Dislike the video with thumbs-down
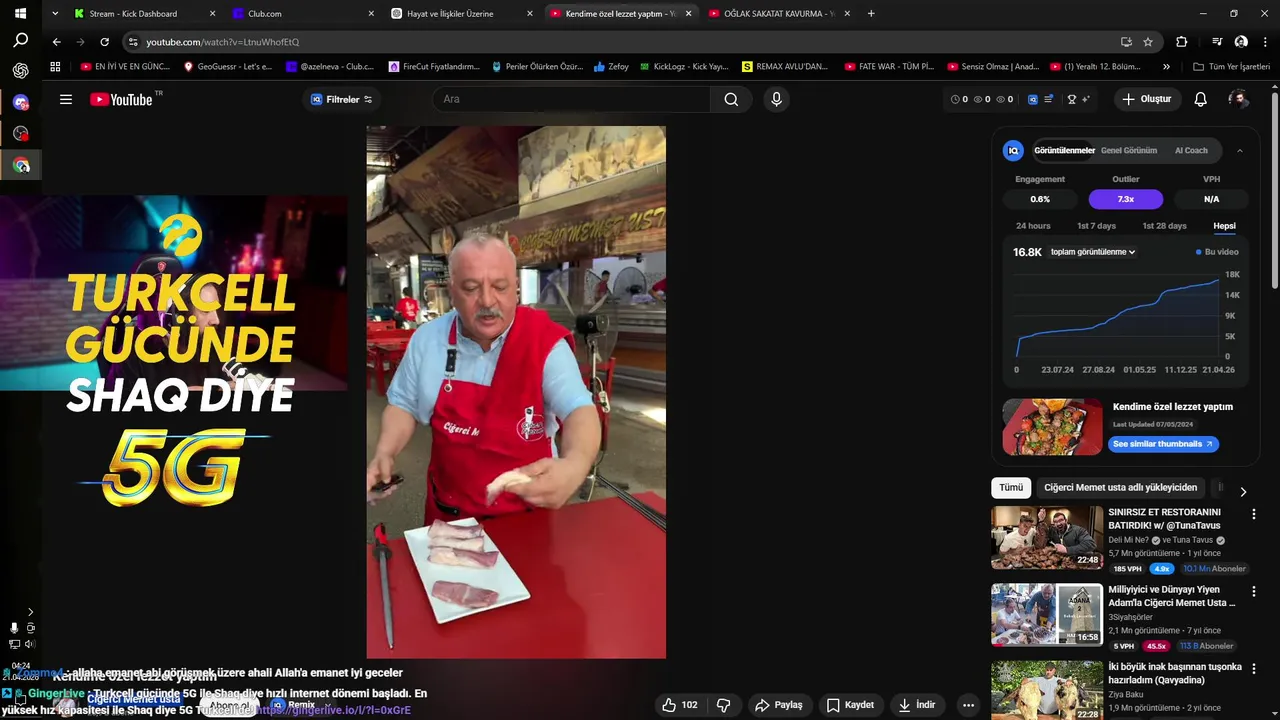 (723, 705)
